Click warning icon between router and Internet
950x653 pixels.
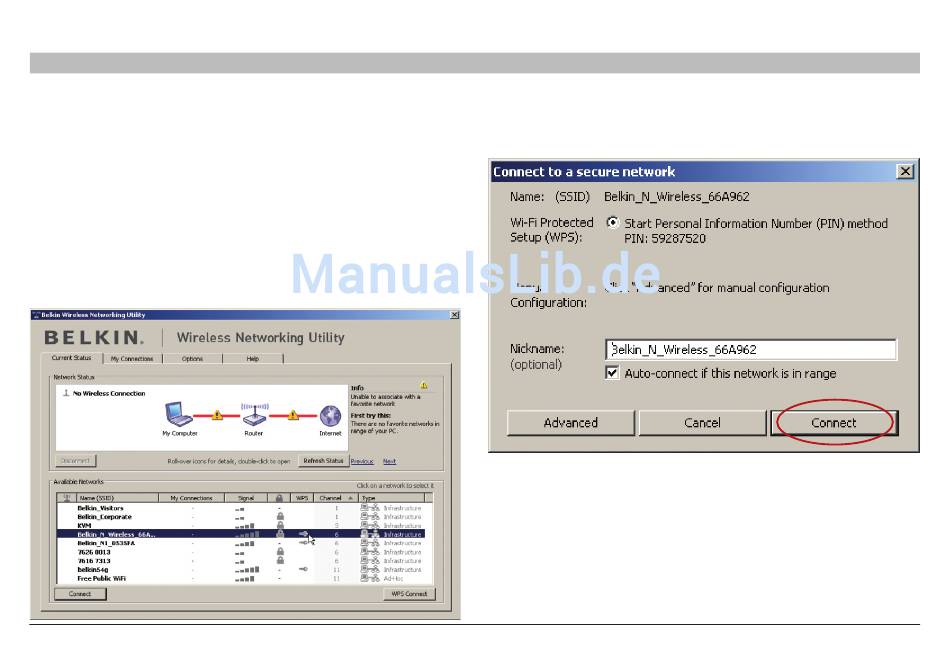[292, 414]
